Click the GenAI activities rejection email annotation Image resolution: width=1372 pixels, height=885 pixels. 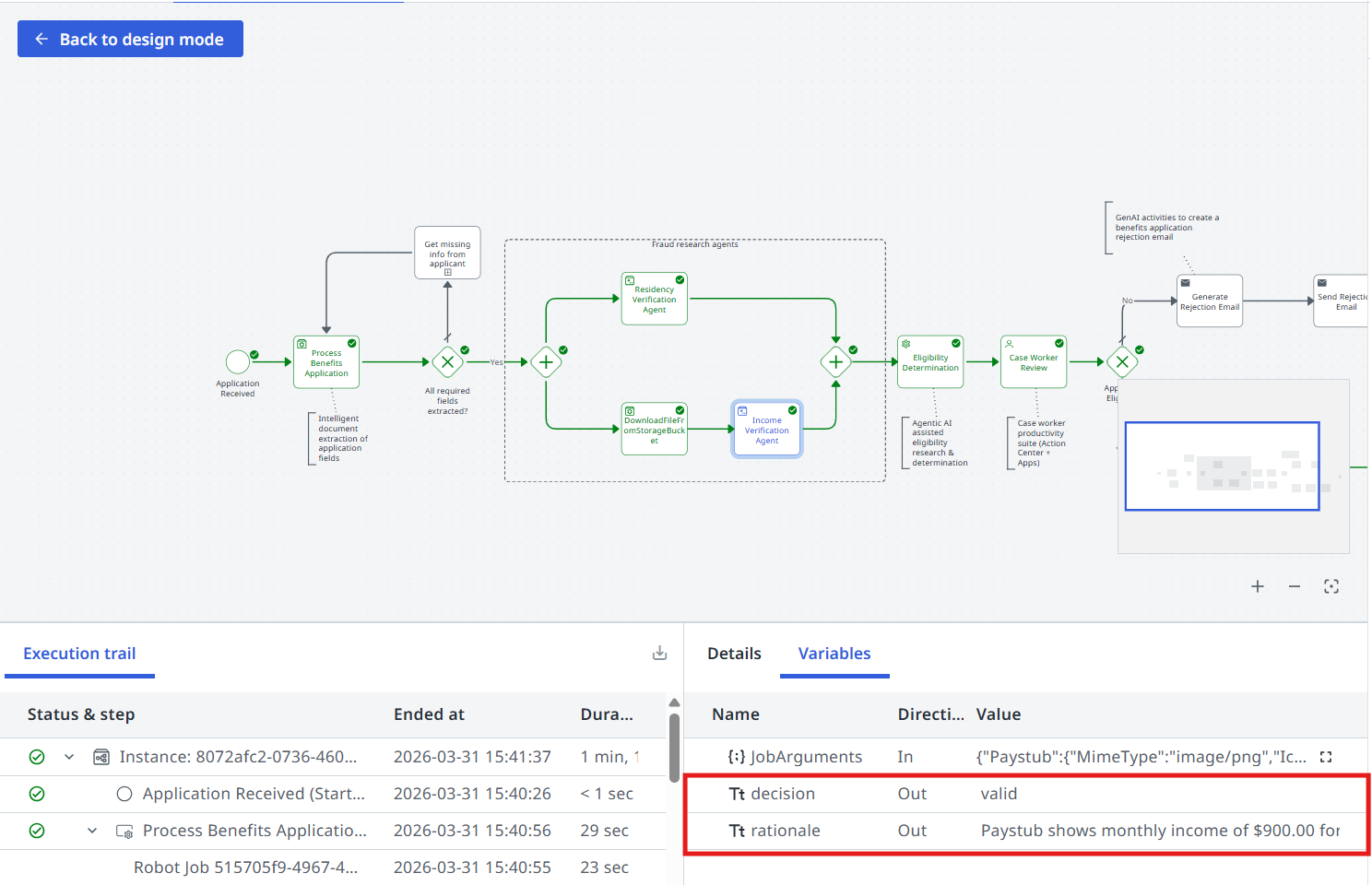1166,228
